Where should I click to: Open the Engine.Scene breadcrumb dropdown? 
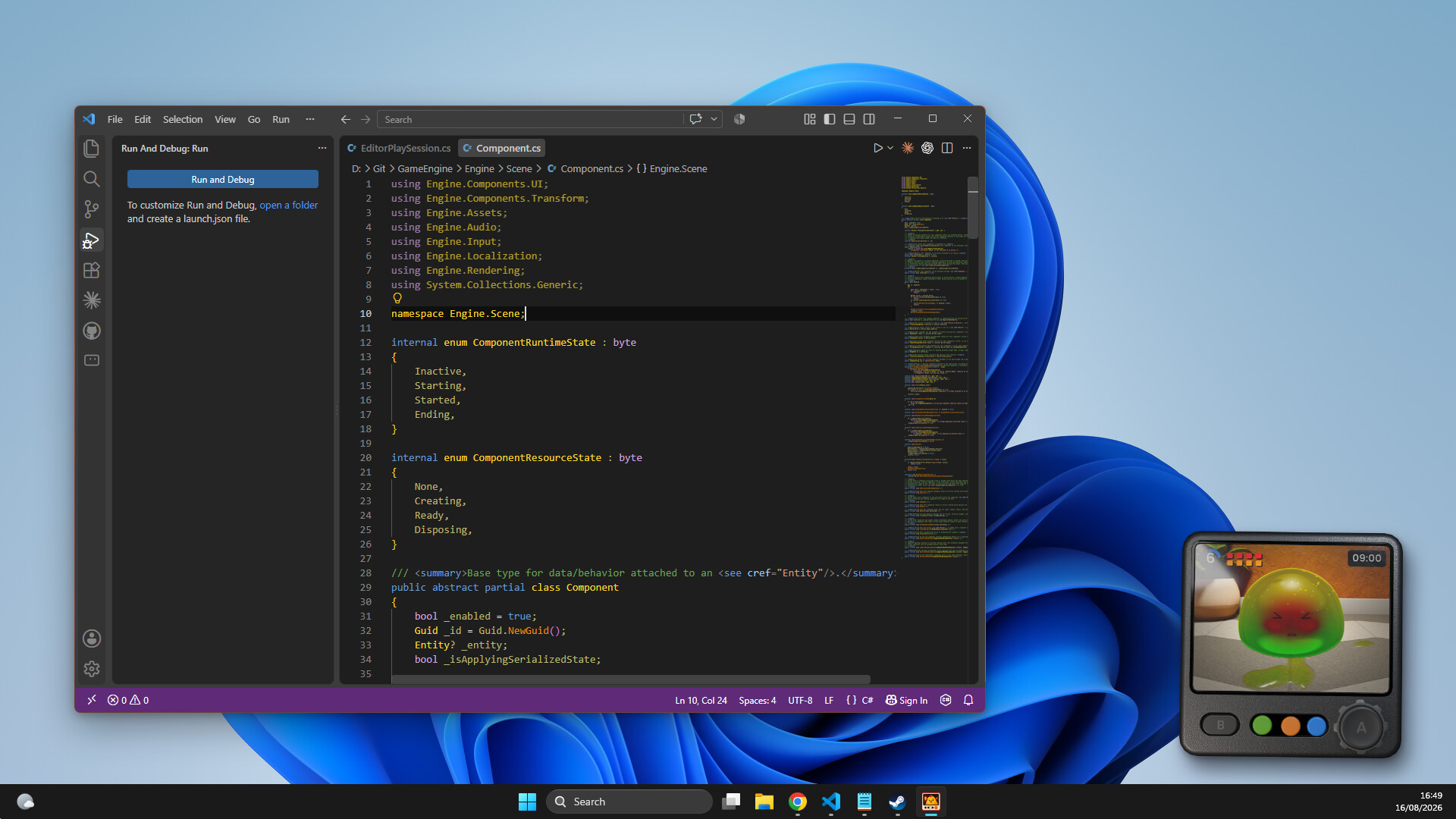[672, 168]
